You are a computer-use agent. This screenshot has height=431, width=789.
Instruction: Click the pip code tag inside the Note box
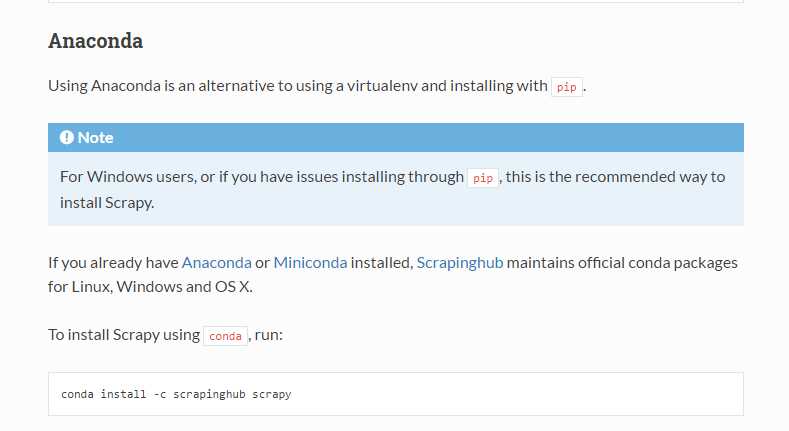[x=483, y=178]
